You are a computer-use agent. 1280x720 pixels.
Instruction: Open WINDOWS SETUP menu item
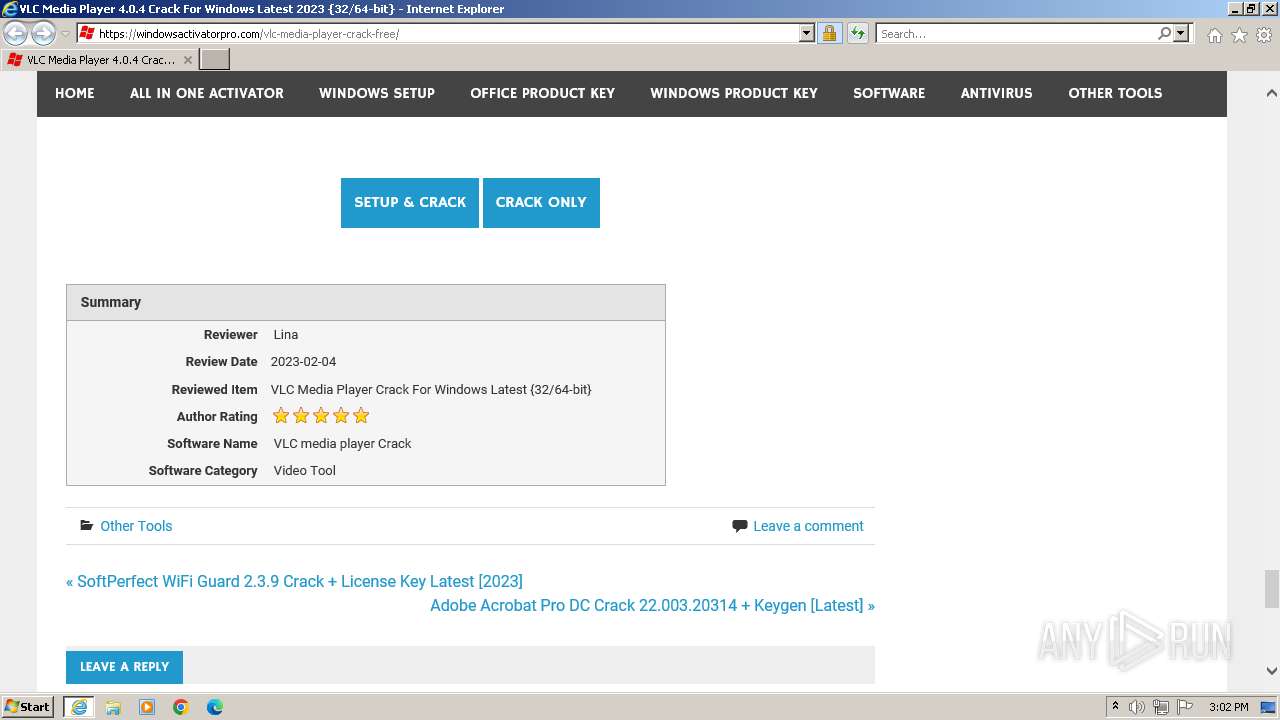(377, 93)
